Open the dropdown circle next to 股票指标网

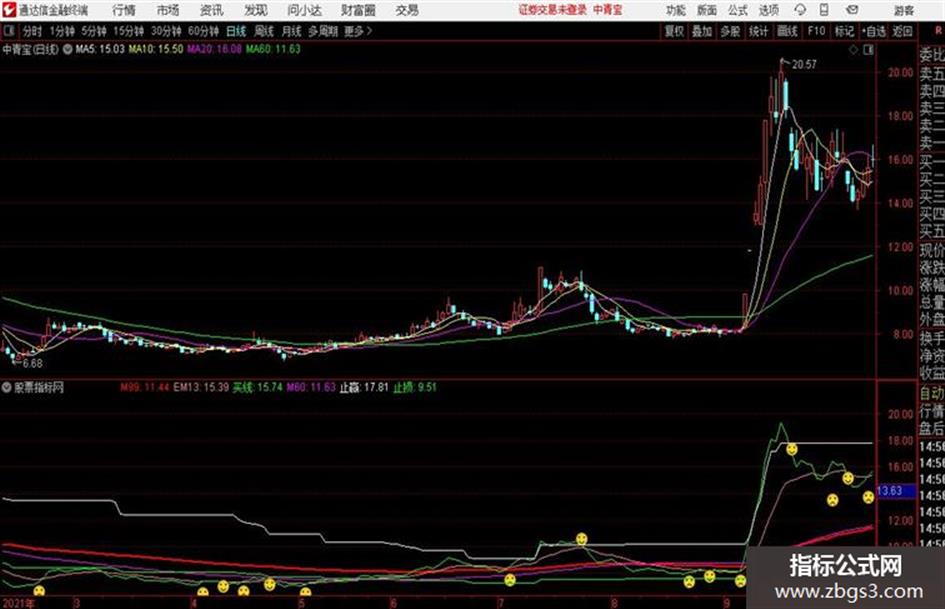click(x=7, y=387)
